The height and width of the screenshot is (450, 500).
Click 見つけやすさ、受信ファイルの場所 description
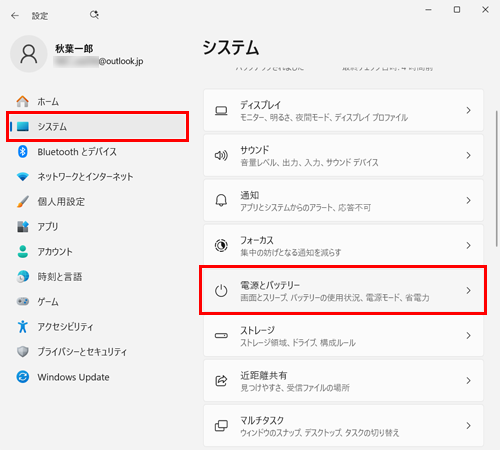tap(295, 388)
